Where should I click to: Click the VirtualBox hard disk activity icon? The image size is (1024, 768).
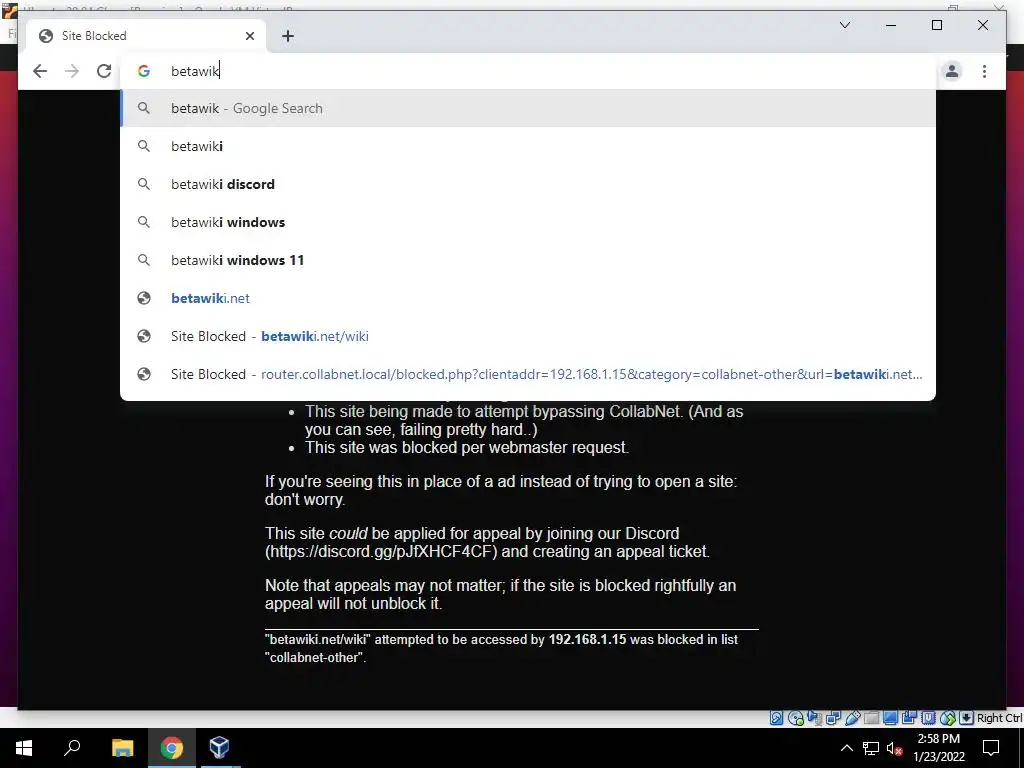pos(776,718)
